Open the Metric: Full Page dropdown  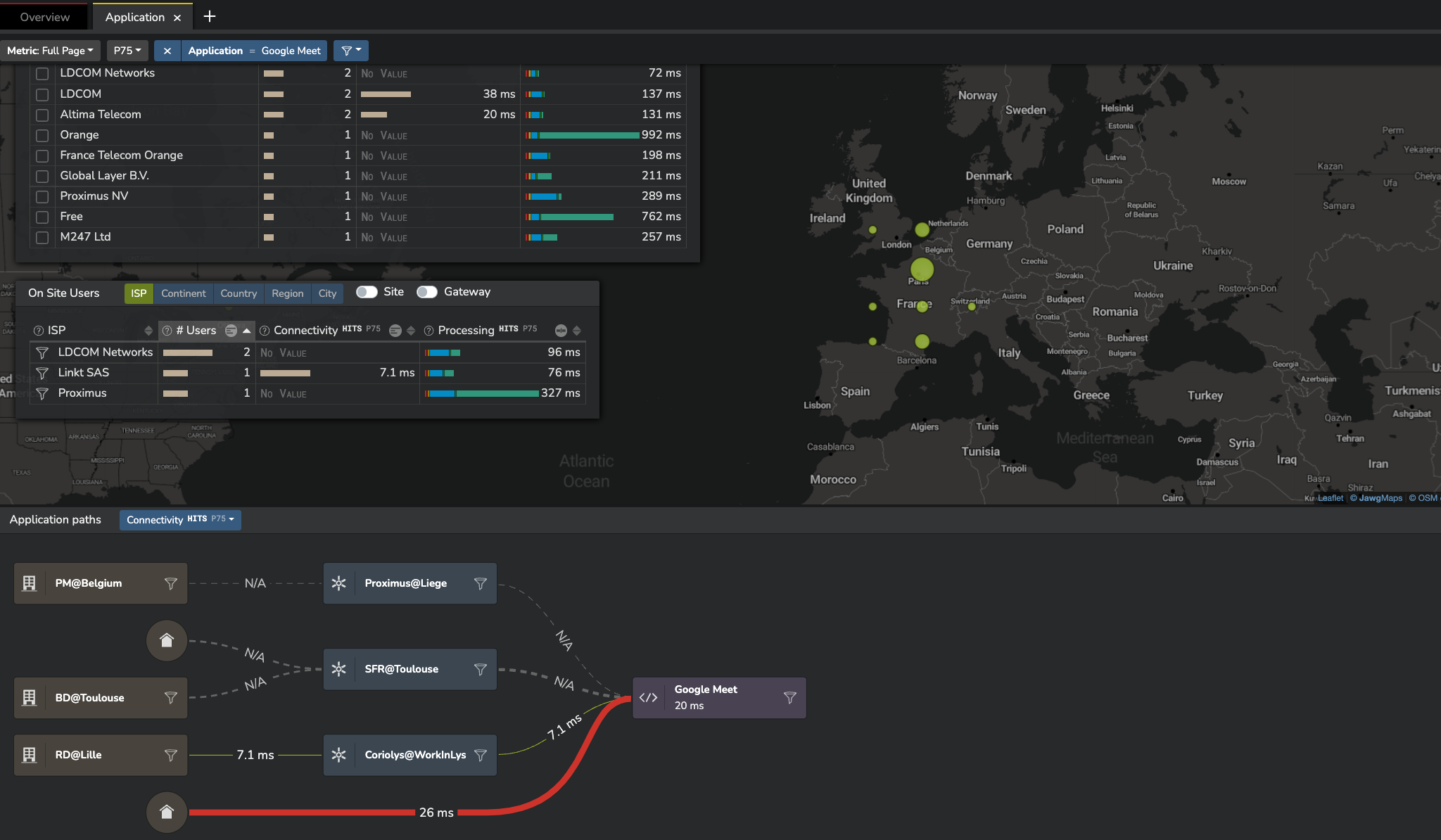click(x=50, y=50)
